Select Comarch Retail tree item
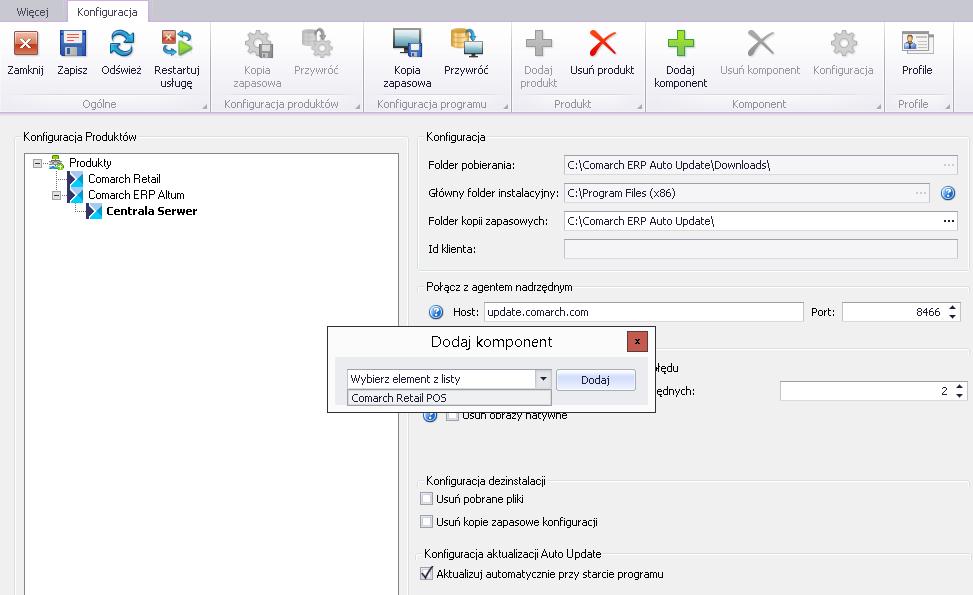Viewport: 973px width, 595px height. tap(124, 179)
